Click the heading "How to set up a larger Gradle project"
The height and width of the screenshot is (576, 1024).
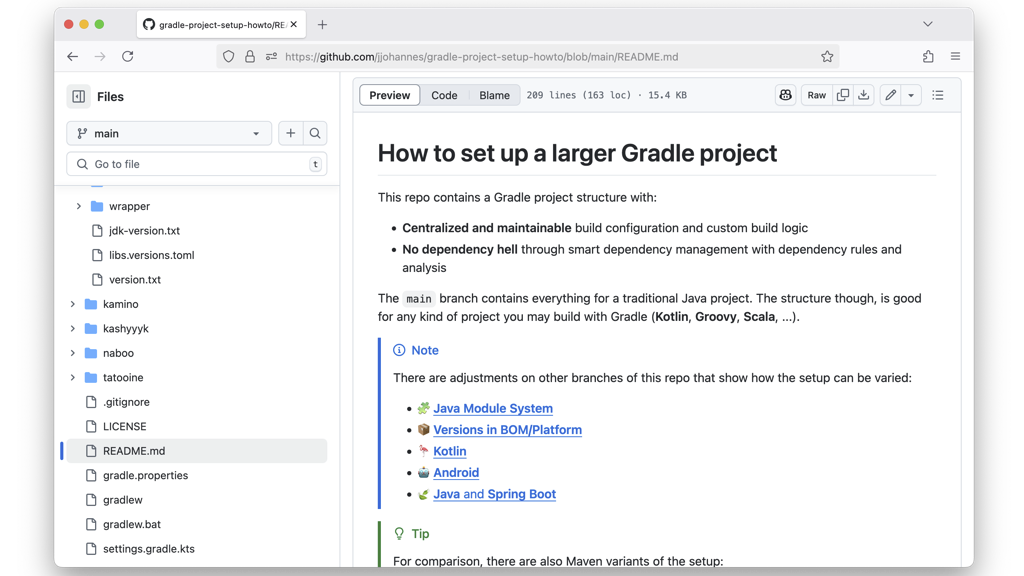(577, 153)
